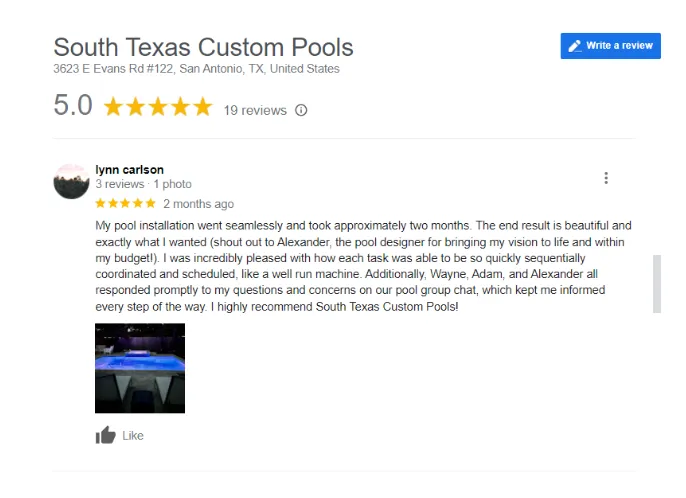
Task: Click the 3623 E Evans Rd address
Action: pos(196,69)
